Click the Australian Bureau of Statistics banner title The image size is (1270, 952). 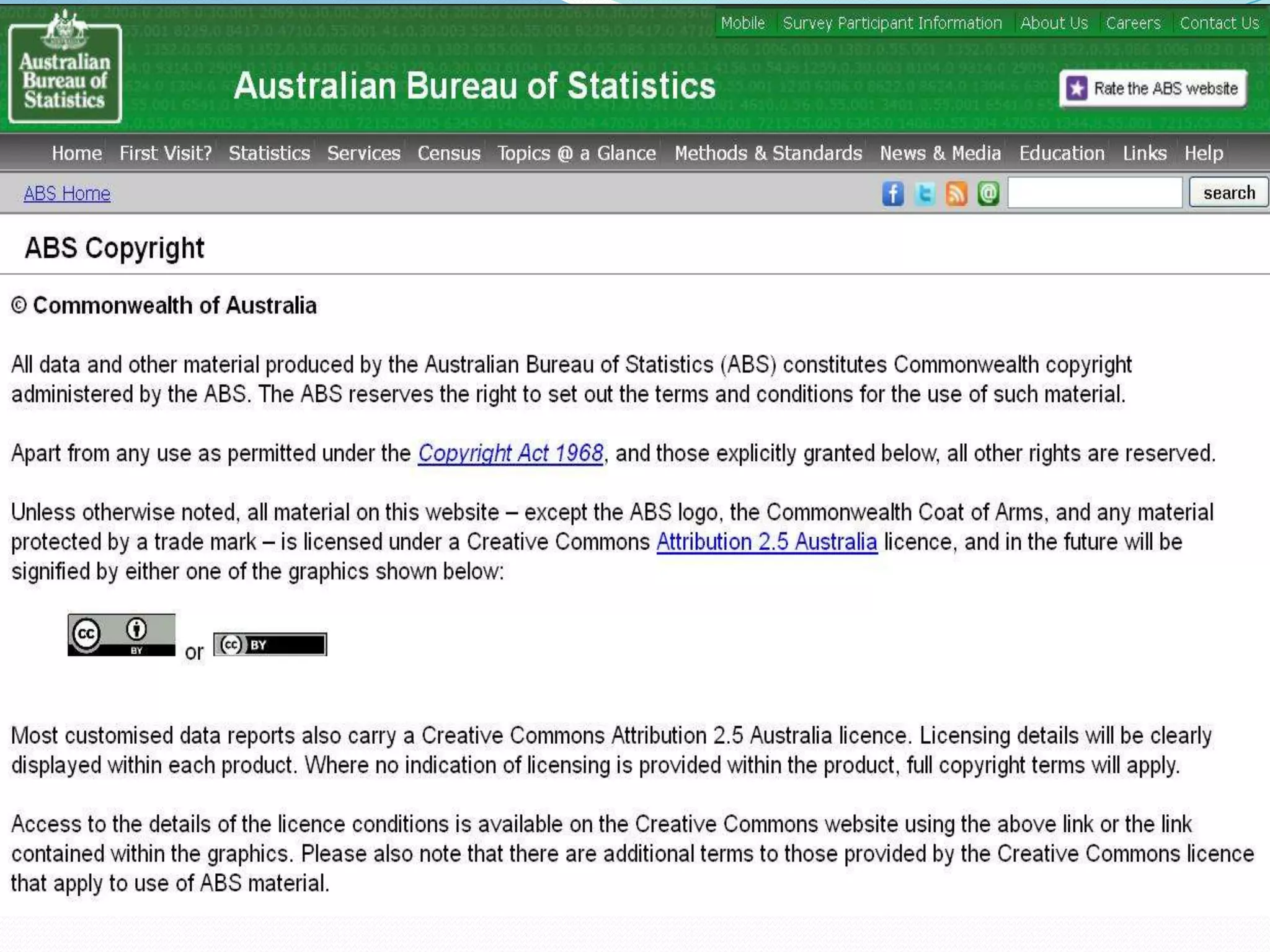pos(474,86)
